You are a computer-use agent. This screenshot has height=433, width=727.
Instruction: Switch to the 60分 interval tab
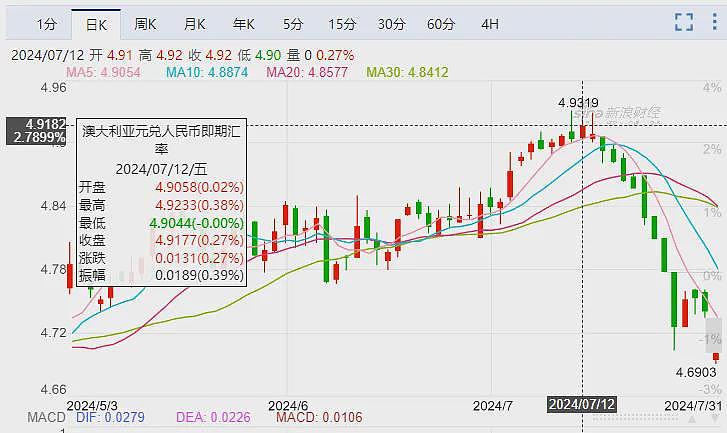[x=441, y=23]
